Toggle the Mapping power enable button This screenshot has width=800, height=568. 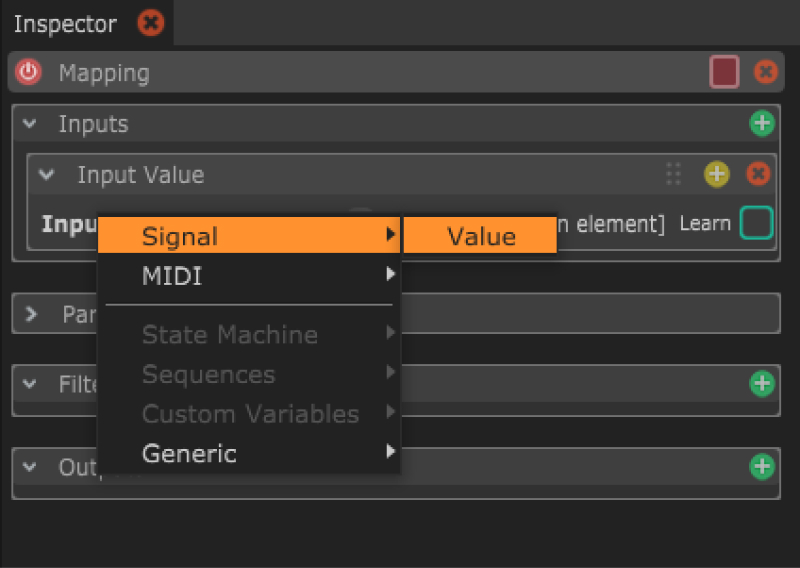click(x=28, y=73)
